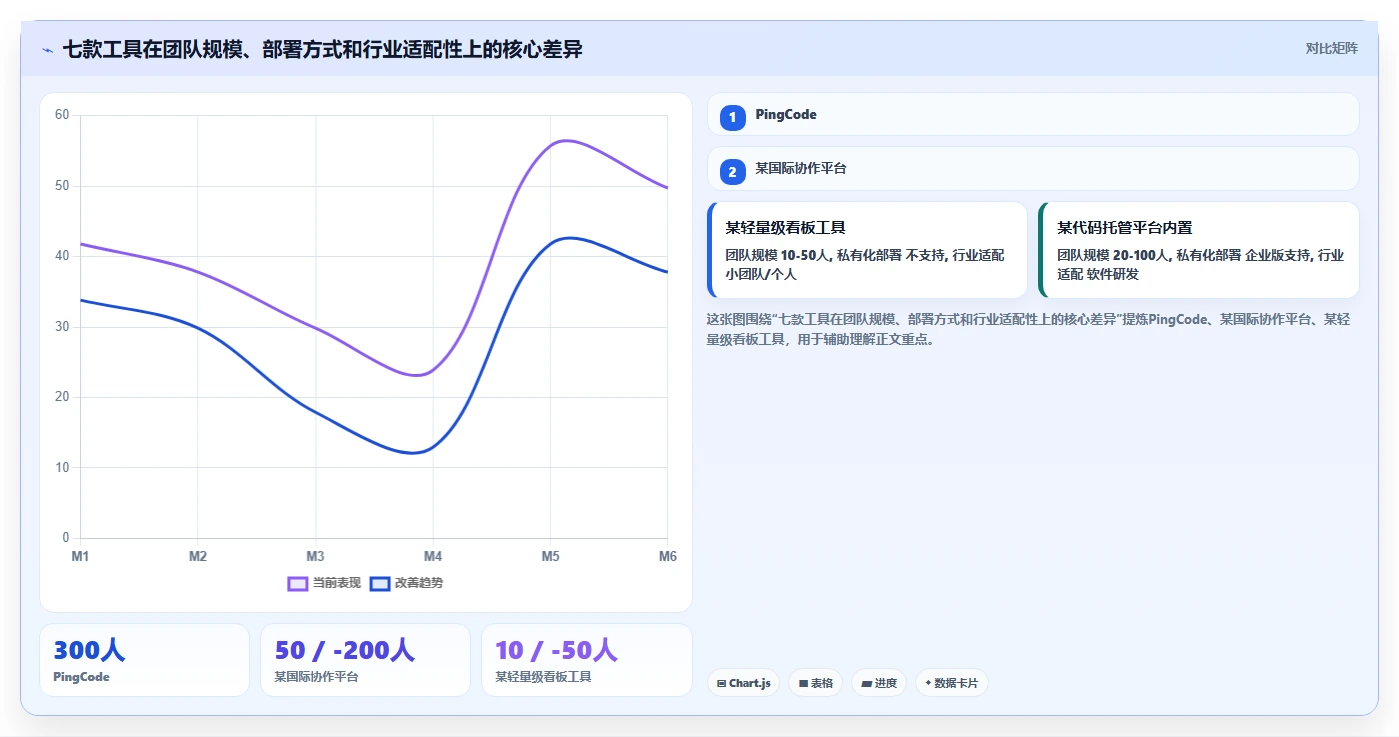Select the number 1 badge for PingCode
The height and width of the screenshot is (737, 1399).
click(732, 118)
